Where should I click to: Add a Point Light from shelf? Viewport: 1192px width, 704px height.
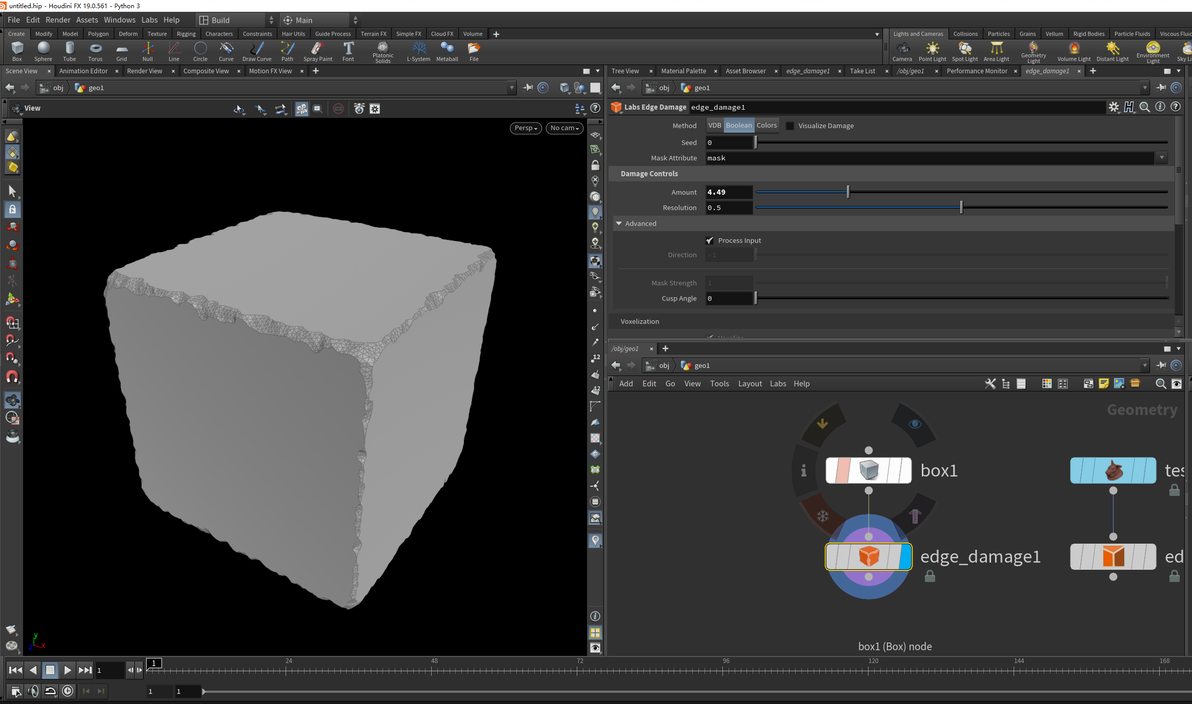point(932,50)
